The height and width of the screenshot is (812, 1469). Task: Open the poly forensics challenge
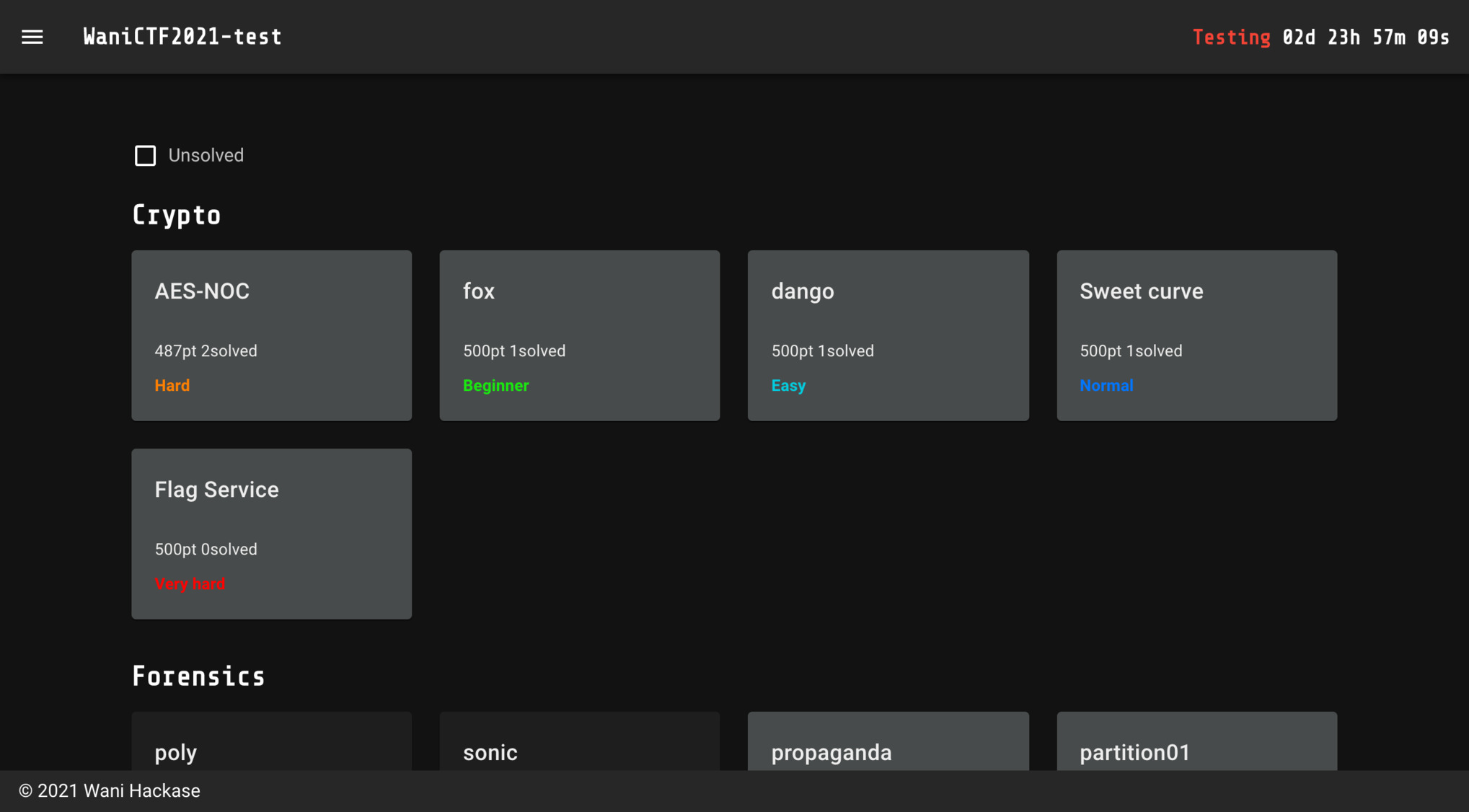pyautogui.click(x=271, y=741)
